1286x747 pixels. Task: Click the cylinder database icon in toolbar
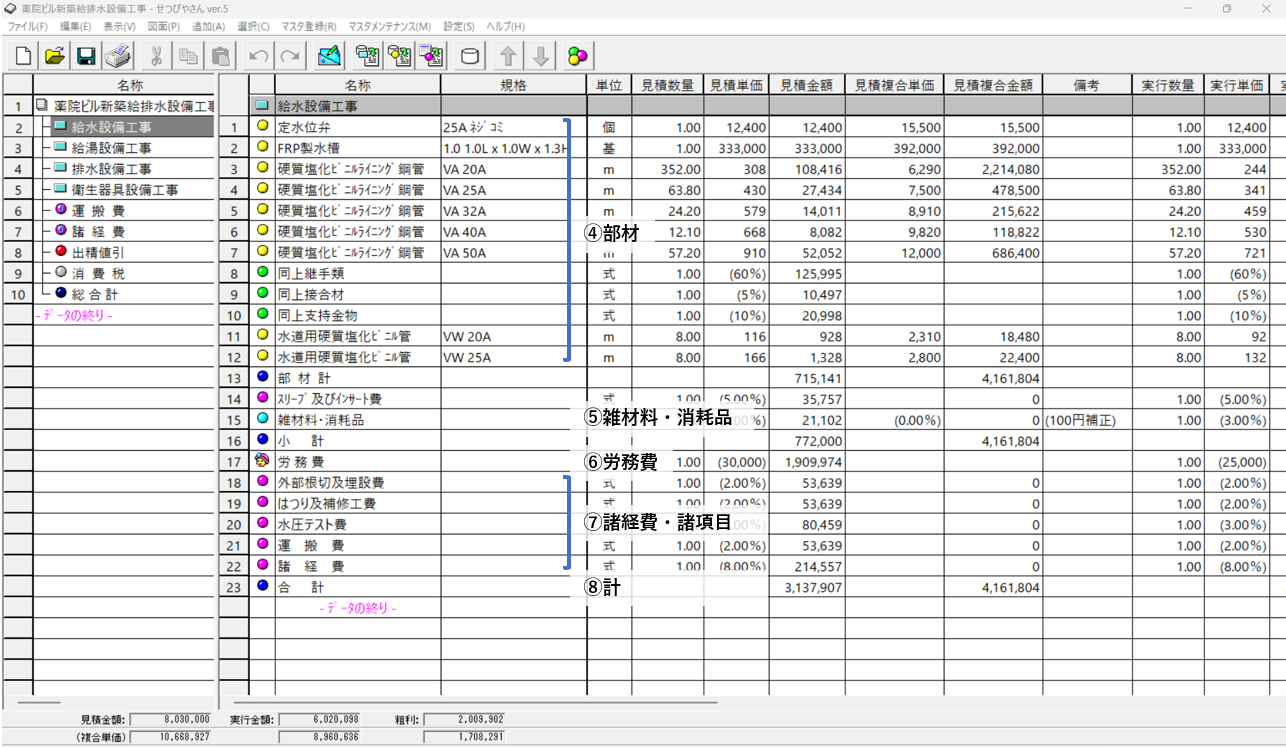point(468,56)
